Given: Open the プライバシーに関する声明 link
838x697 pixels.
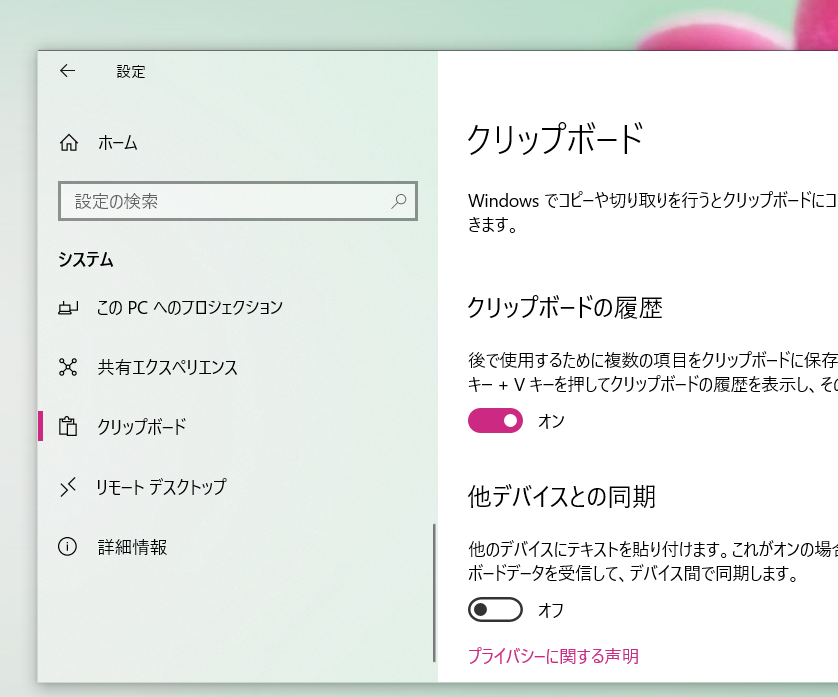Looking at the screenshot, I should click(553, 656).
